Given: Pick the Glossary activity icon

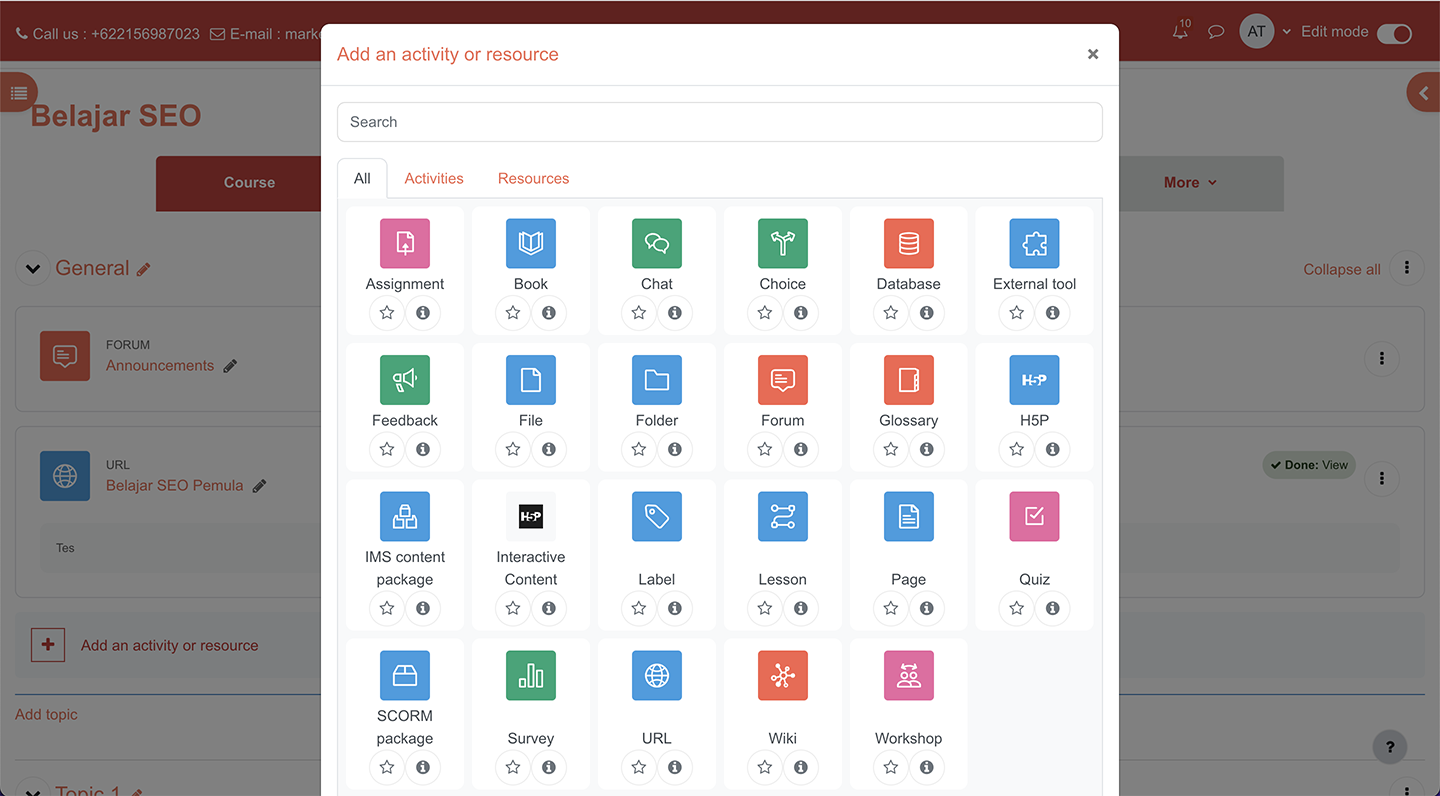Looking at the screenshot, I should 908,380.
